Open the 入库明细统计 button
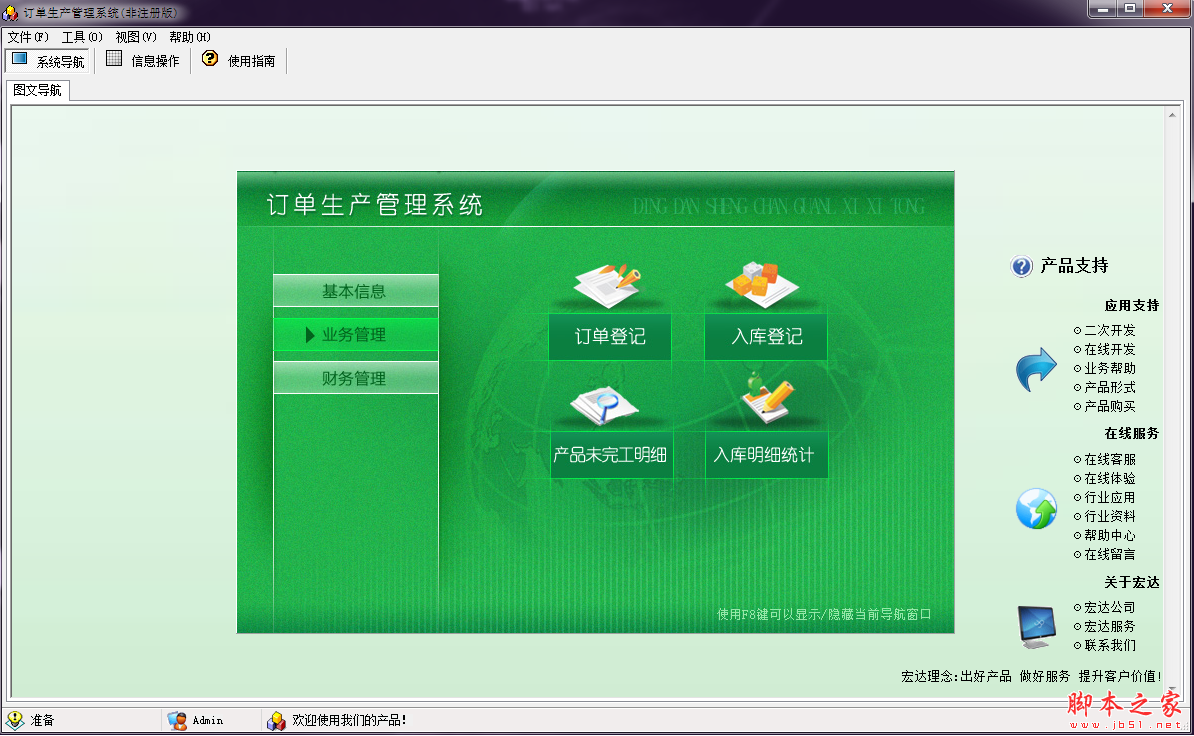The image size is (1194, 736). (x=766, y=455)
